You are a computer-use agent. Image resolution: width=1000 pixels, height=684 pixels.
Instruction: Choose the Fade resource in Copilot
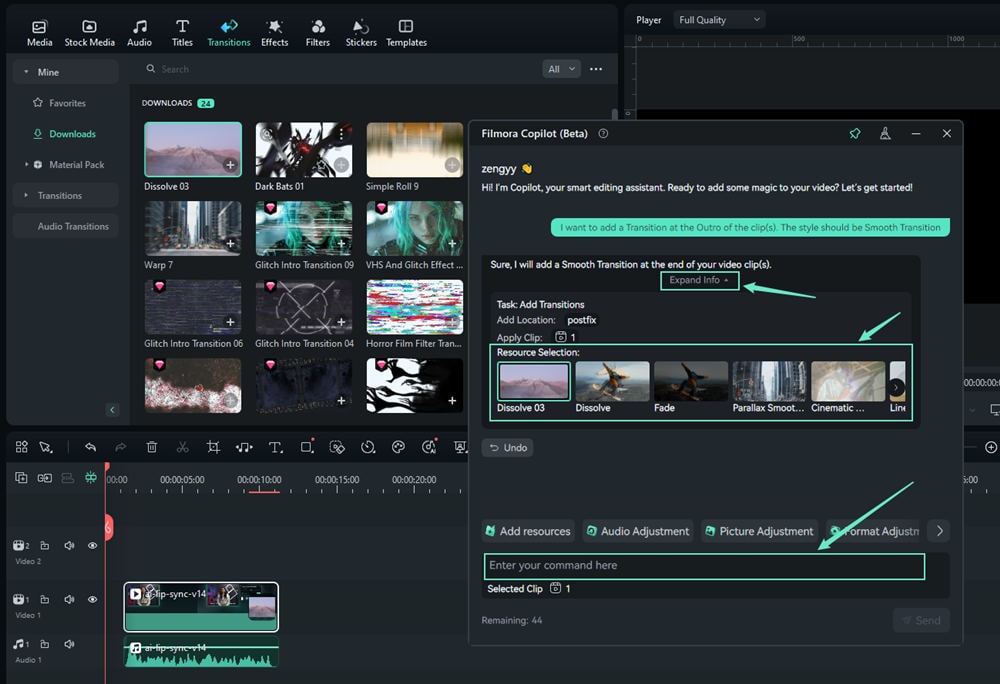[x=691, y=381]
